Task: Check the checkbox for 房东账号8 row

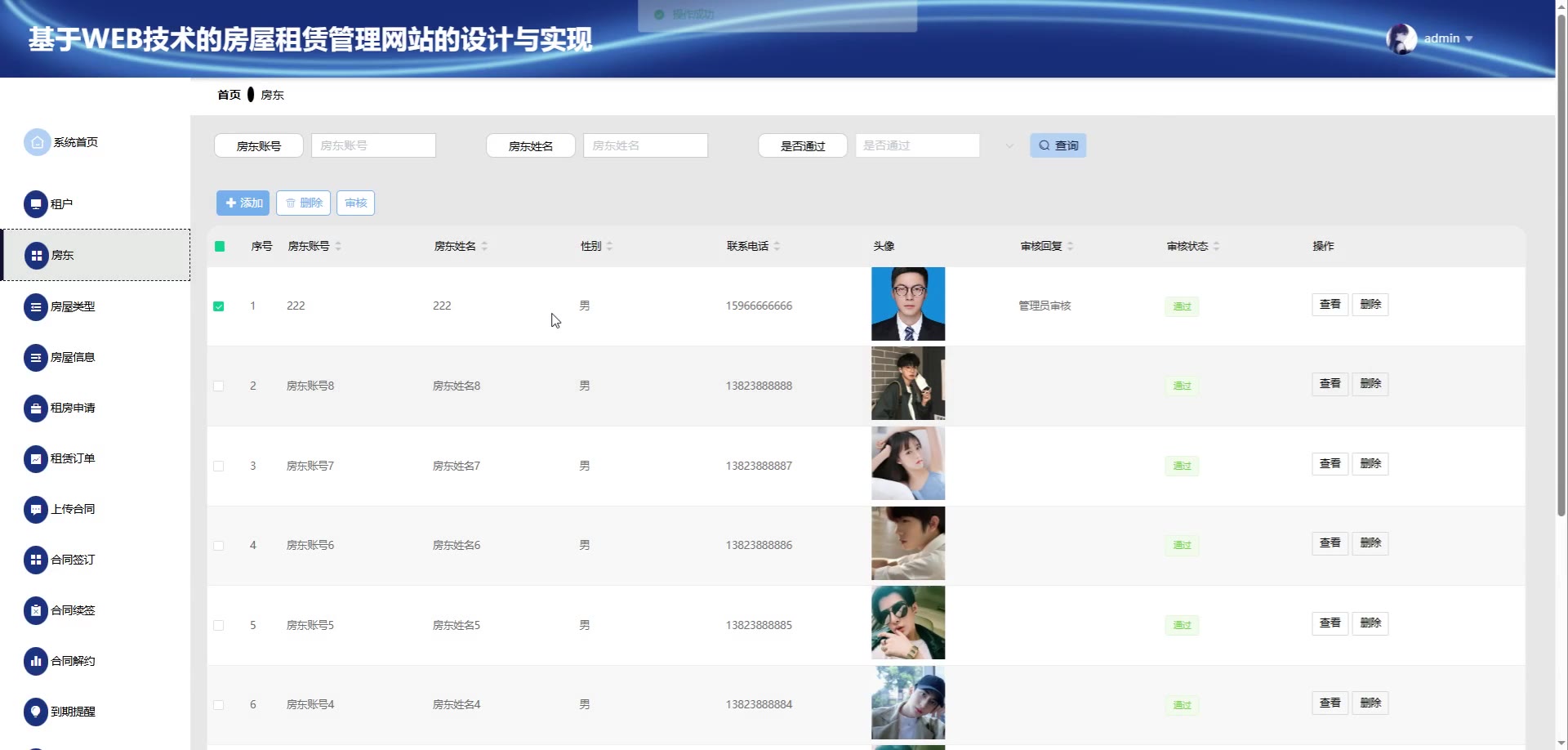Action: (x=219, y=386)
